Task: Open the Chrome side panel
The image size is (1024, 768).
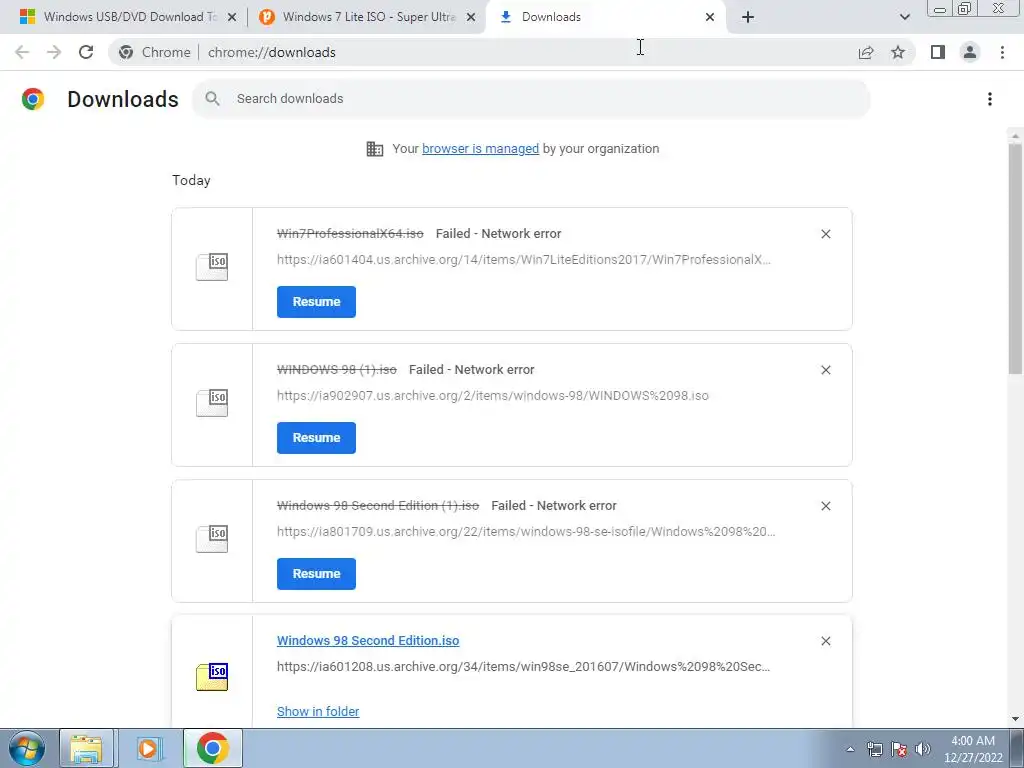Action: tap(938, 52)
